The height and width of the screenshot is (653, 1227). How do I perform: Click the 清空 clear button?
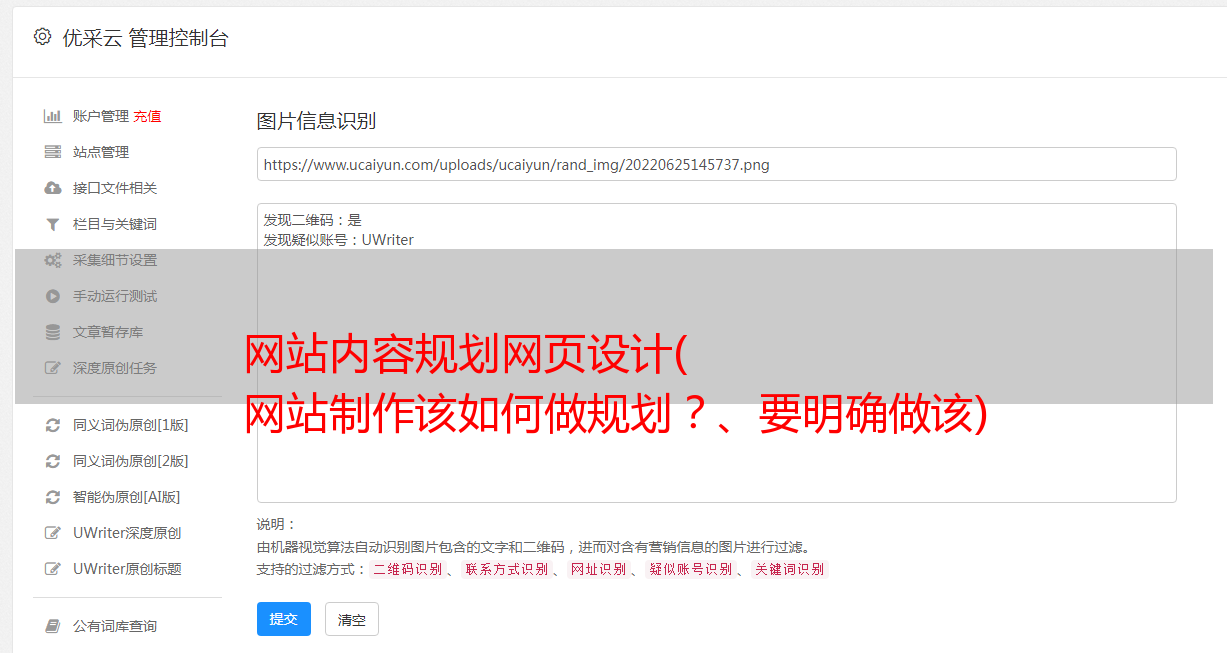click(x=352, y=620)
